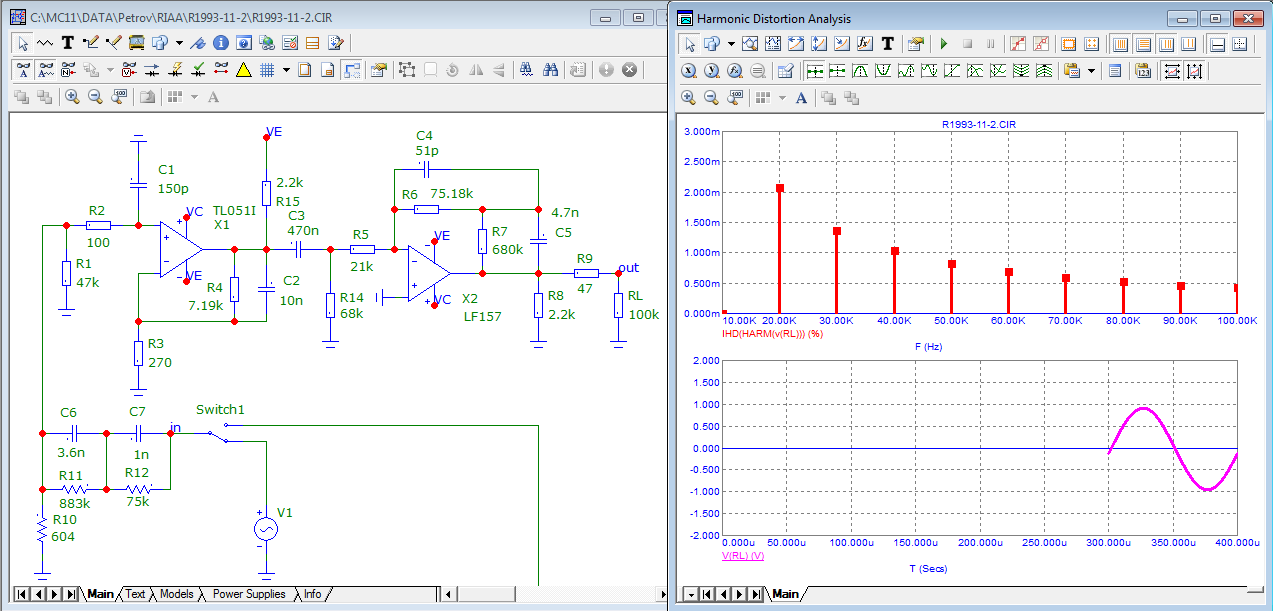Open the dropdown arrow next to grid icon
This screenshot has width=1273, height=611.
[286, 70]
